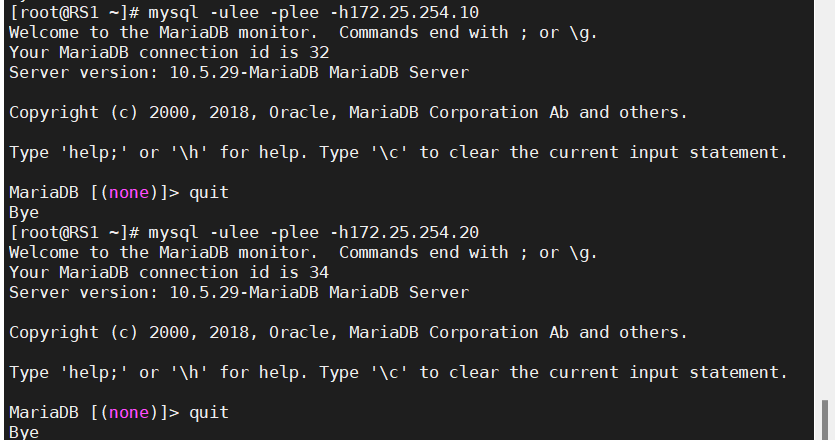Click the line showing connection id 32
The image size is (835, 440).
point(169,52)
